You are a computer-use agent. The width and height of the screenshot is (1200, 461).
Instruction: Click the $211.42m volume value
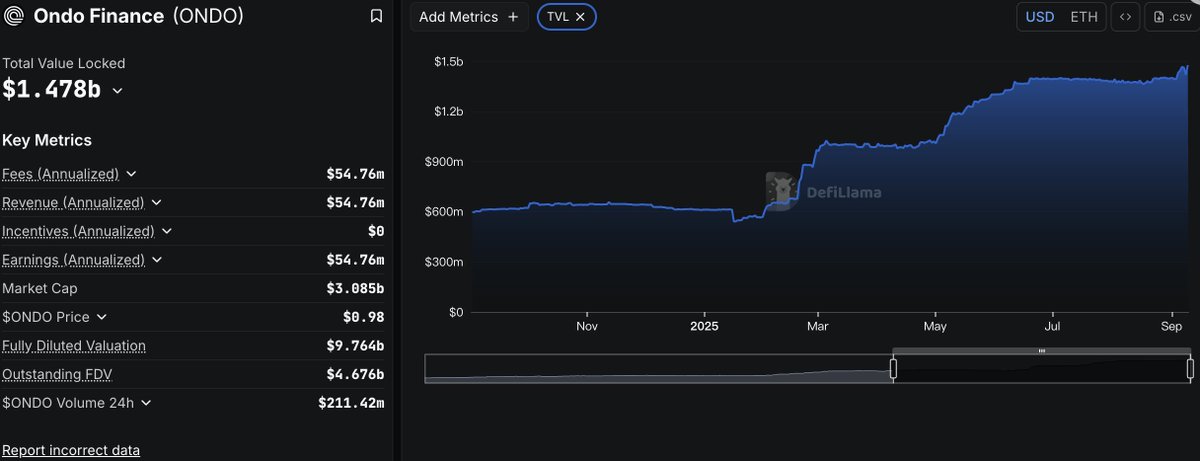tap(351, 403)
